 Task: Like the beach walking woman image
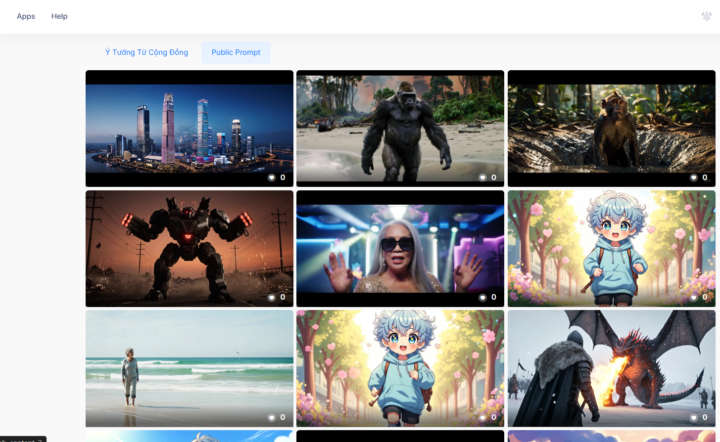click(x=271, y=418)
